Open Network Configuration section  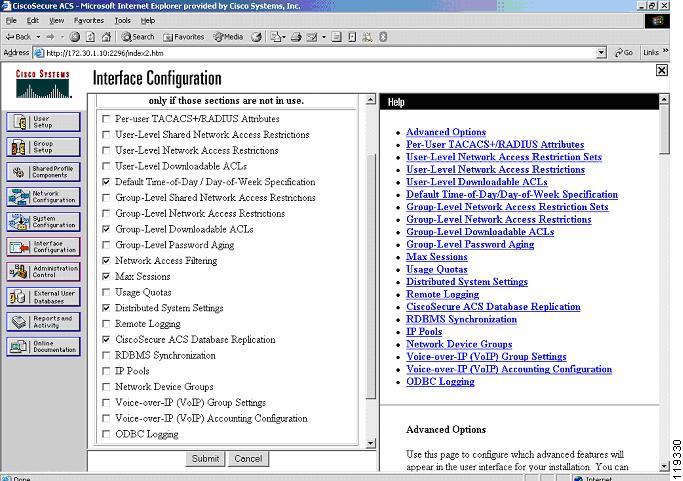click(x=43, y=197)
